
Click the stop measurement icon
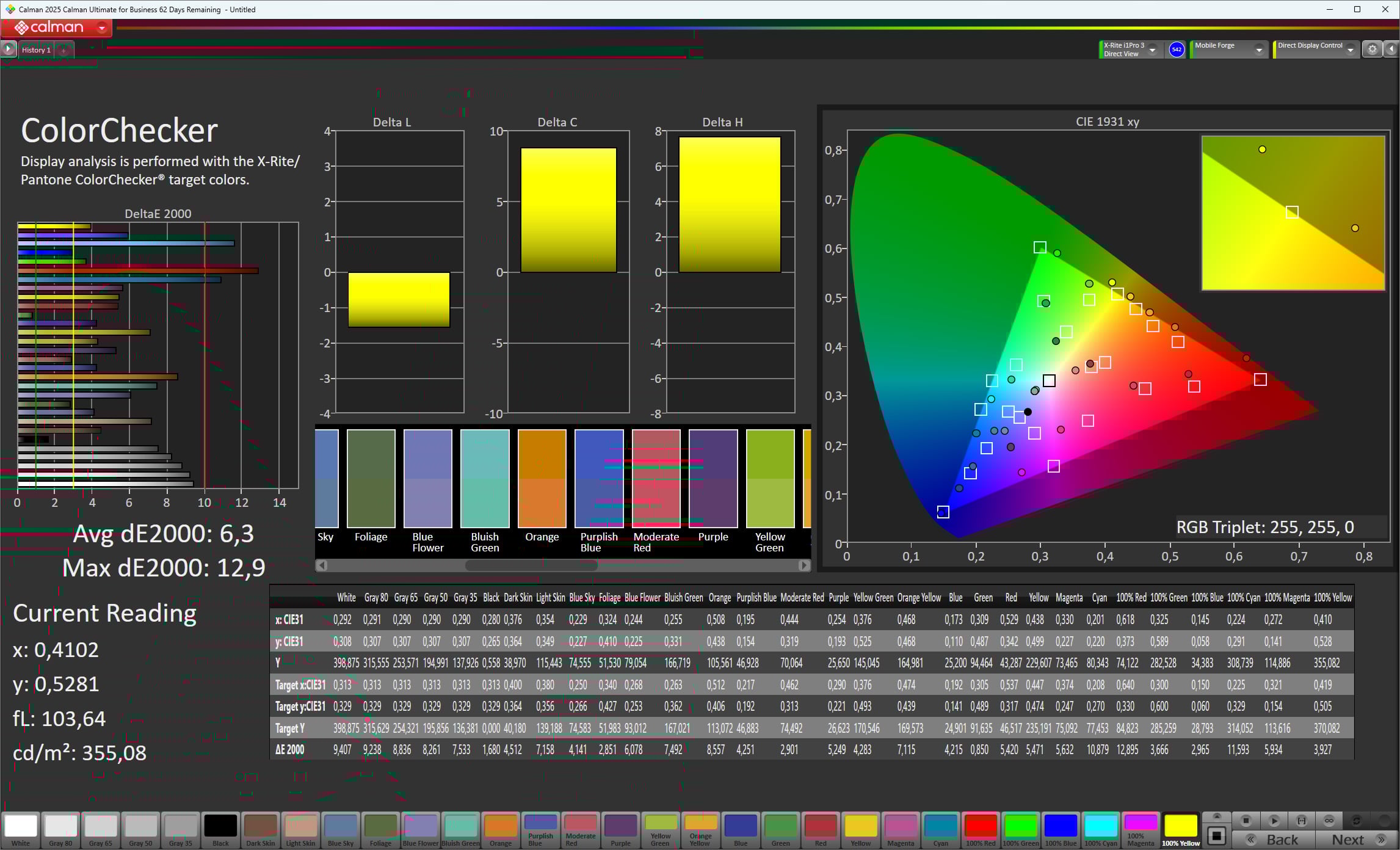click(x=1246, y=821)
